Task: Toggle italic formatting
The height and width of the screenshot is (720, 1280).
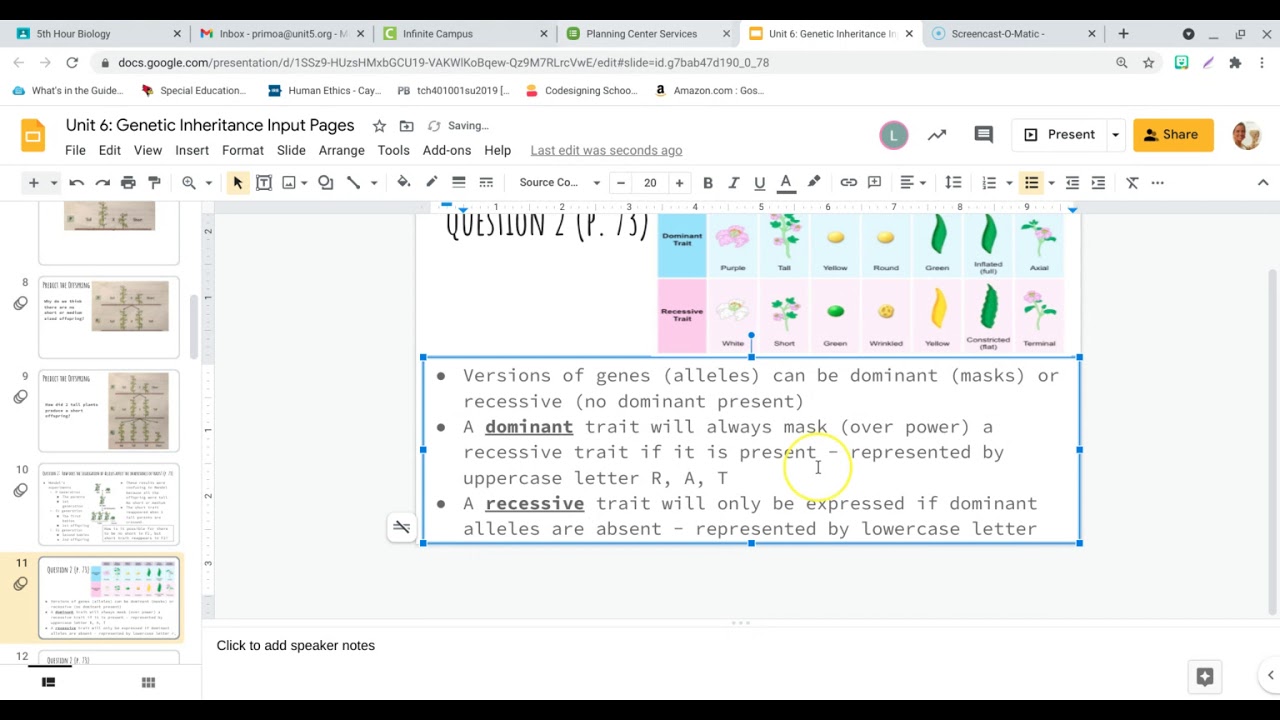Action: (x=733, y=183)
